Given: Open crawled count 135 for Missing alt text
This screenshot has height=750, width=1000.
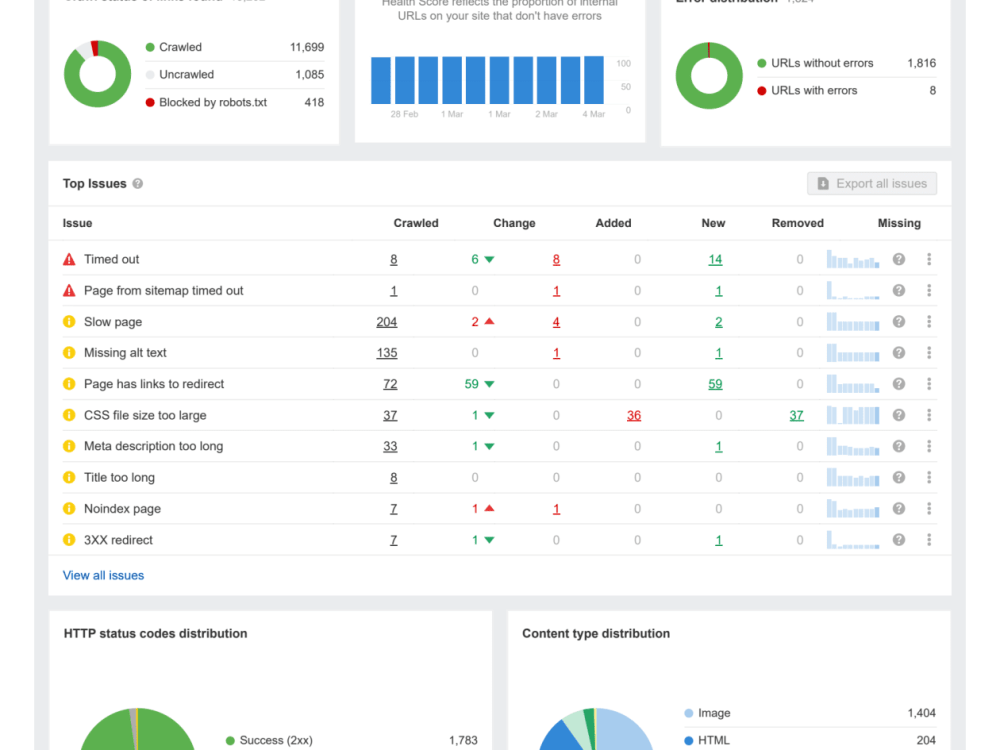Looking at the screenshot, I should tap(386, 353).
